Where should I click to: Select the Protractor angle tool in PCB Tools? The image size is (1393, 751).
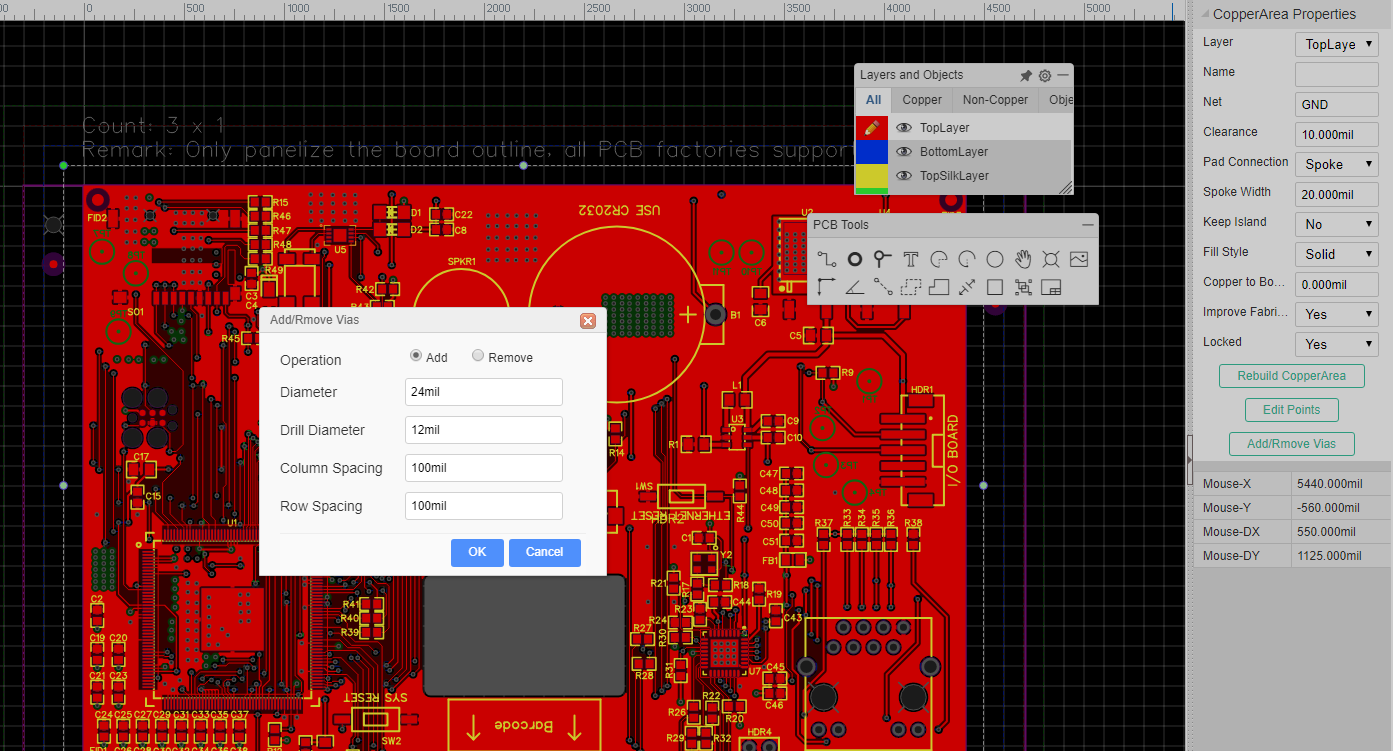click(x=855, y=287)
